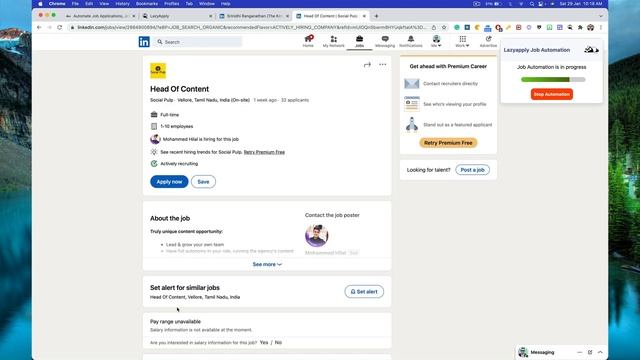Go back in browser history
Viewport: 640px width, 360px height.
(x=39, y=27)
